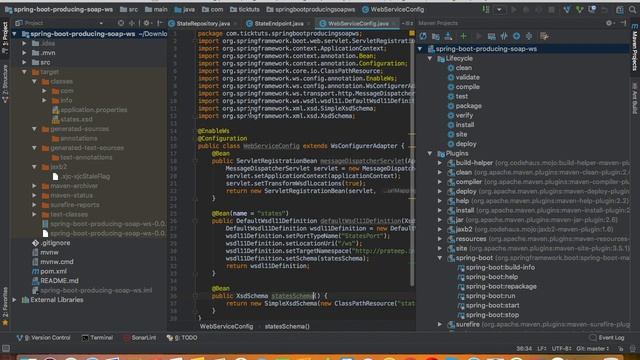This screenshot has width=640, height=360.
Task: Collapse the target folder in project tree
Action: [24, 72]
